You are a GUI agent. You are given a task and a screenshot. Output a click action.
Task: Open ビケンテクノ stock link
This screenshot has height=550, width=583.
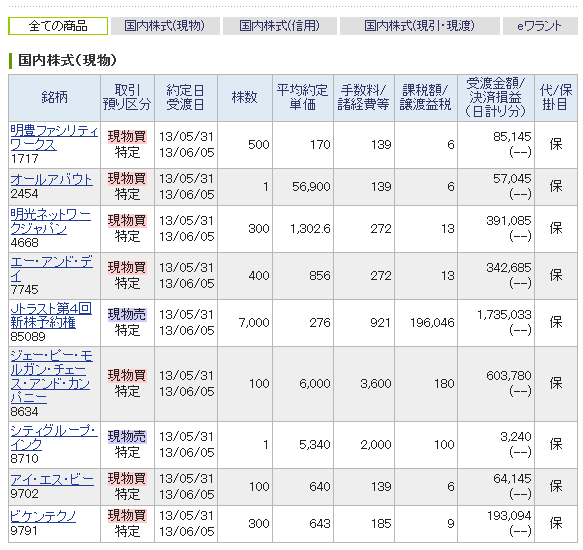43,517
